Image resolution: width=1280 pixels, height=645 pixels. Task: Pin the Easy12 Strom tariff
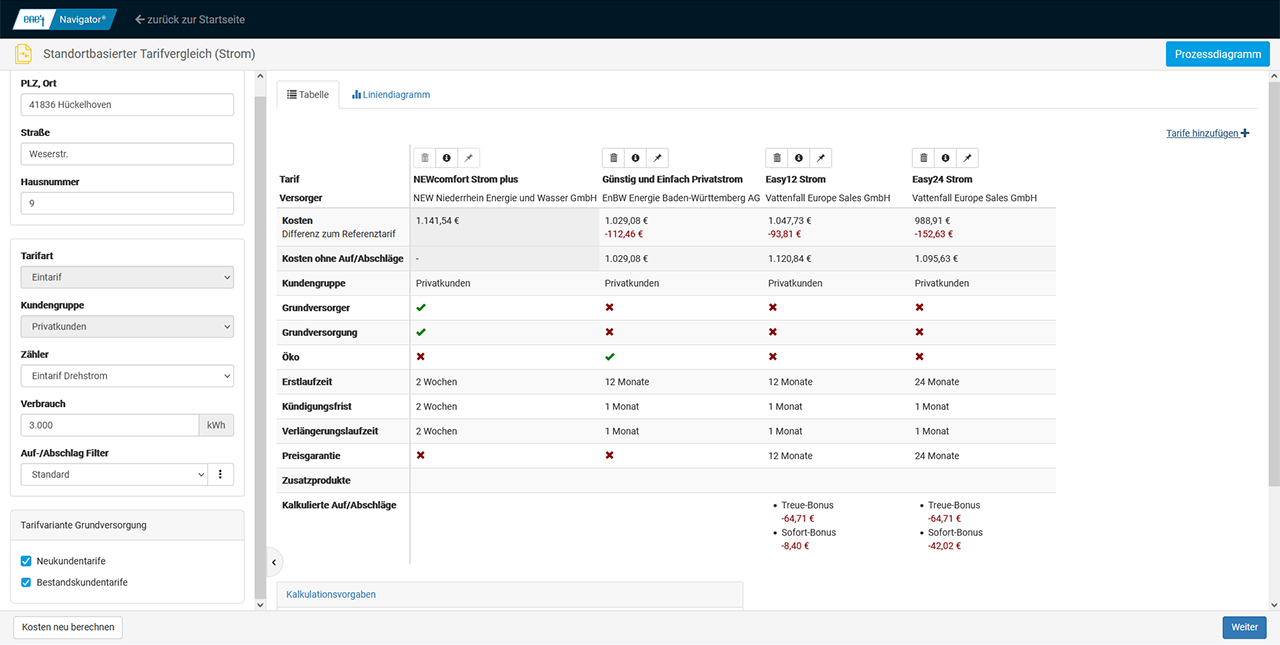[x=820, y=158]
